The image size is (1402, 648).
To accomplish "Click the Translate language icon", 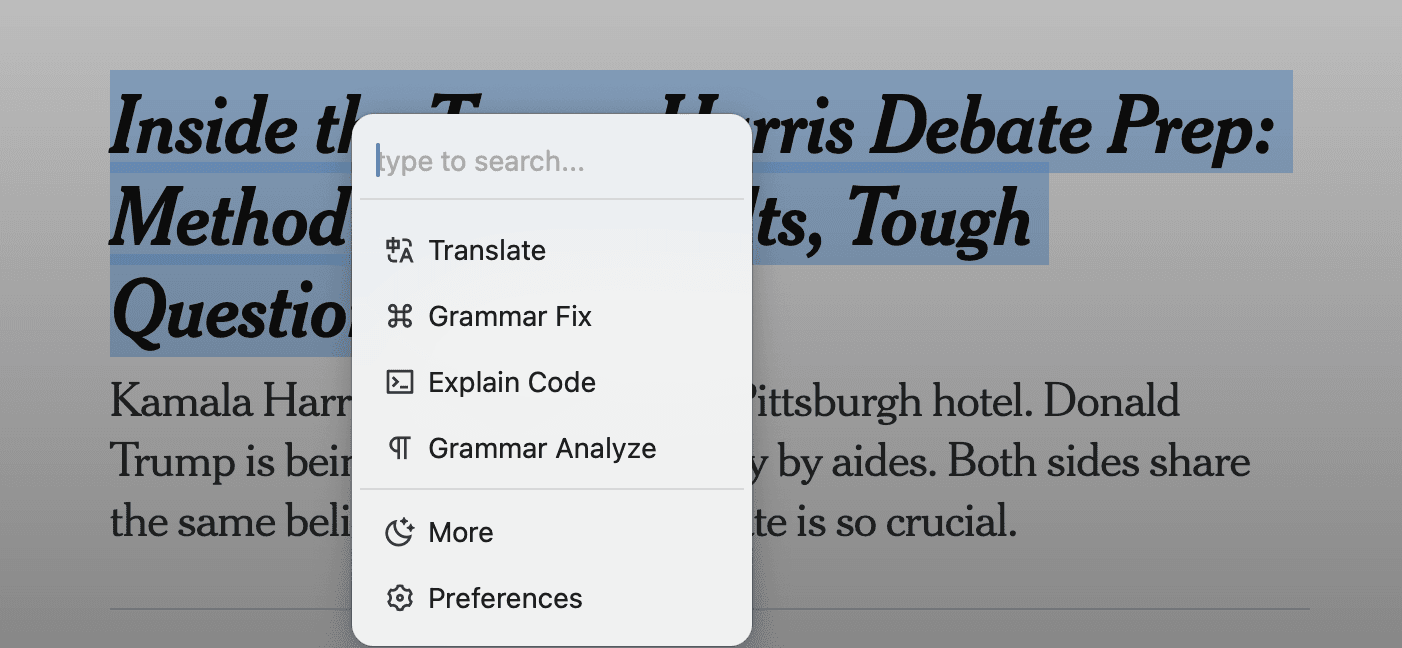I will click(x=400, y=250).
